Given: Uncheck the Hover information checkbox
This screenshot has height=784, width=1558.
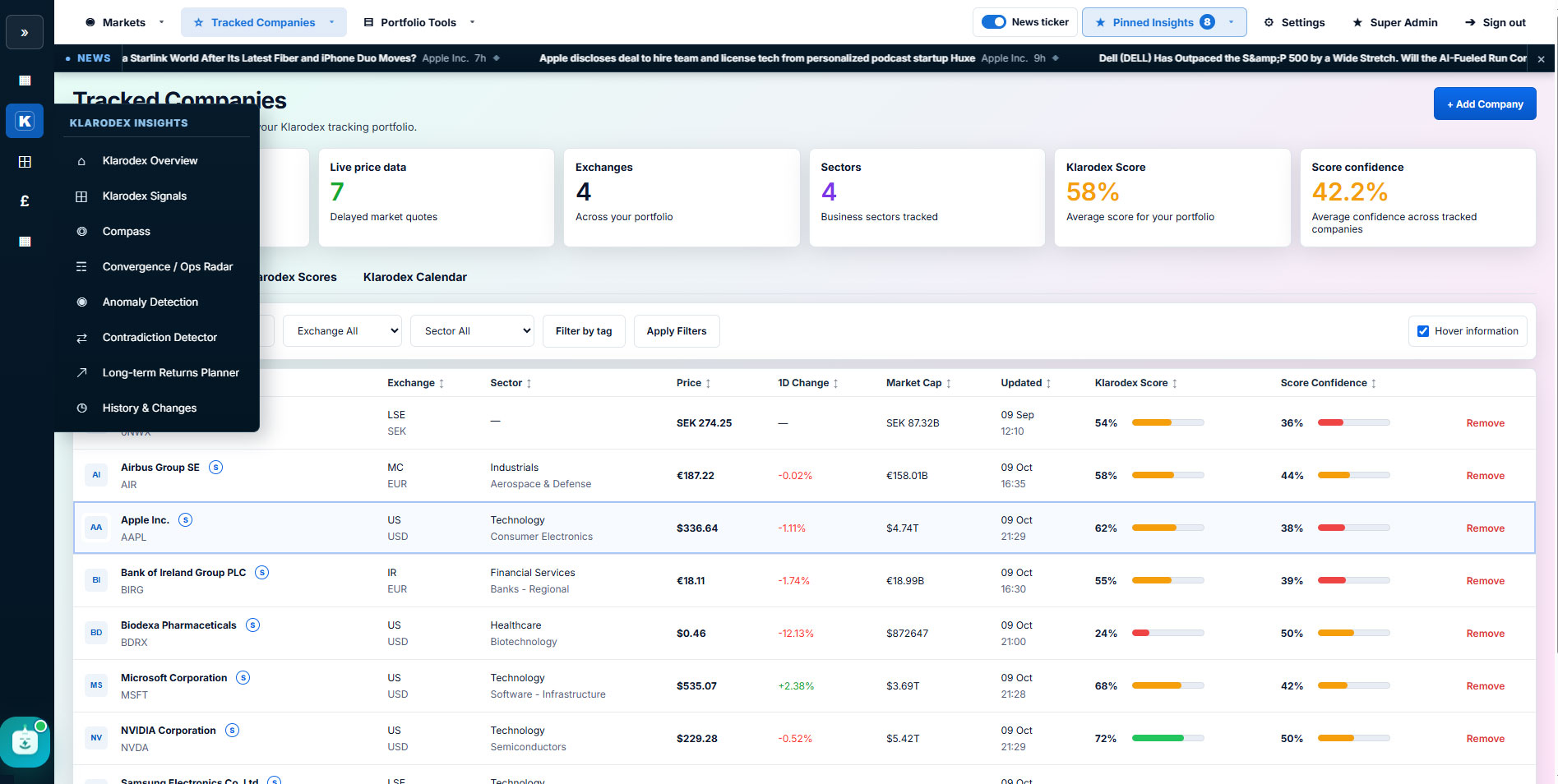Looking at the screenshot, I should pos(1423,331).
